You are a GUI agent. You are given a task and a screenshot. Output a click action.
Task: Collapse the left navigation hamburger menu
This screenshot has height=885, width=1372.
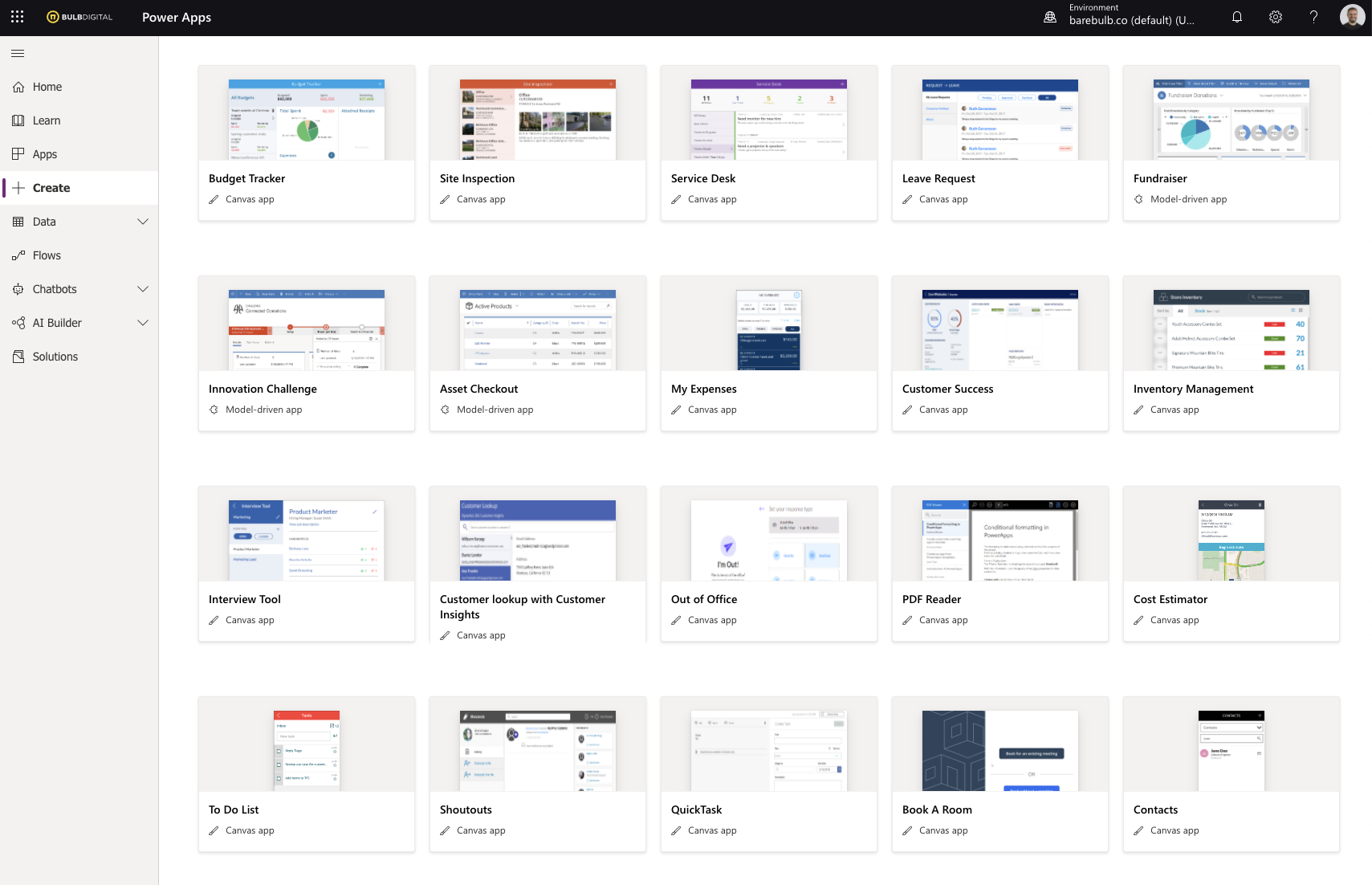(18, 54)
